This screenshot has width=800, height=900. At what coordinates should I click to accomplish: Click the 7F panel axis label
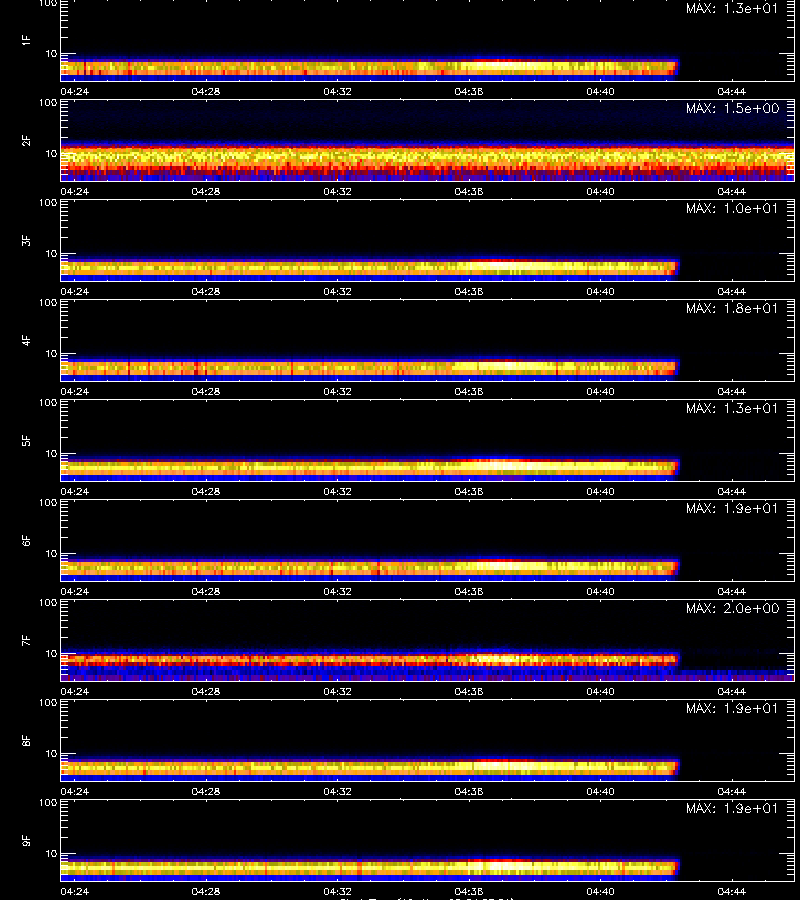coord(26,641)
